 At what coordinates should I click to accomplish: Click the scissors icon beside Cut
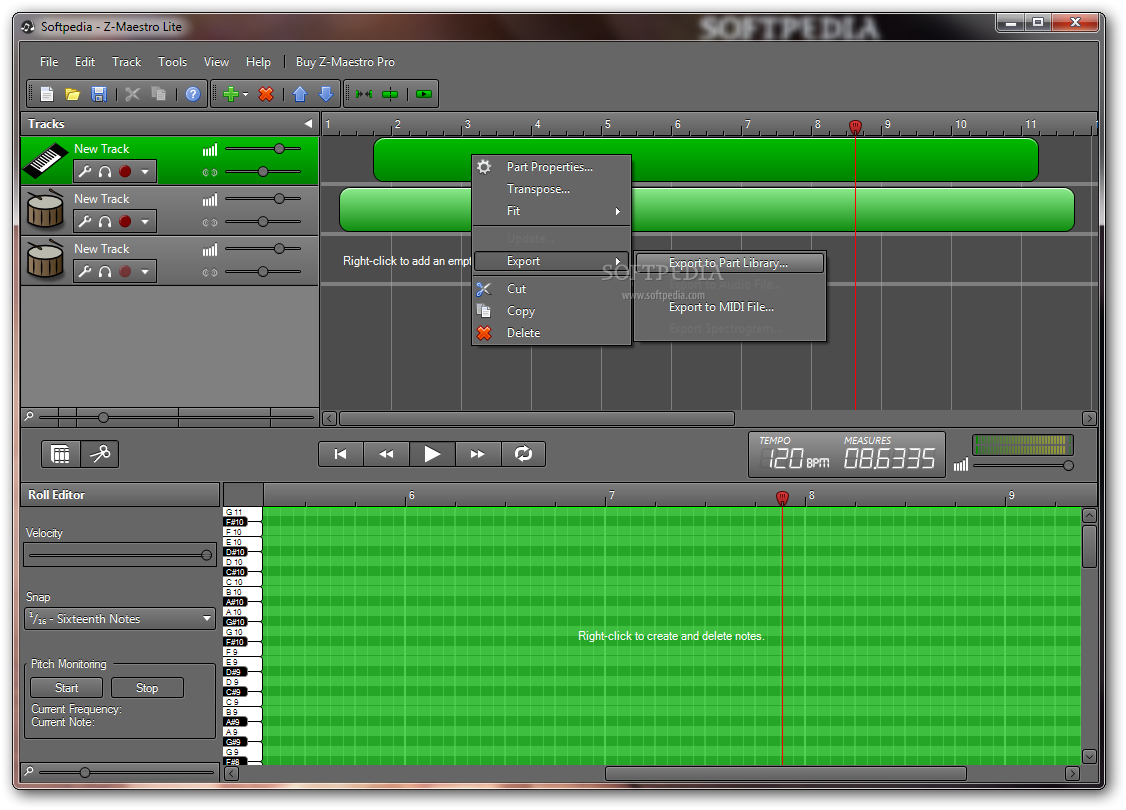pyautogui.click(x=484, y=289)
